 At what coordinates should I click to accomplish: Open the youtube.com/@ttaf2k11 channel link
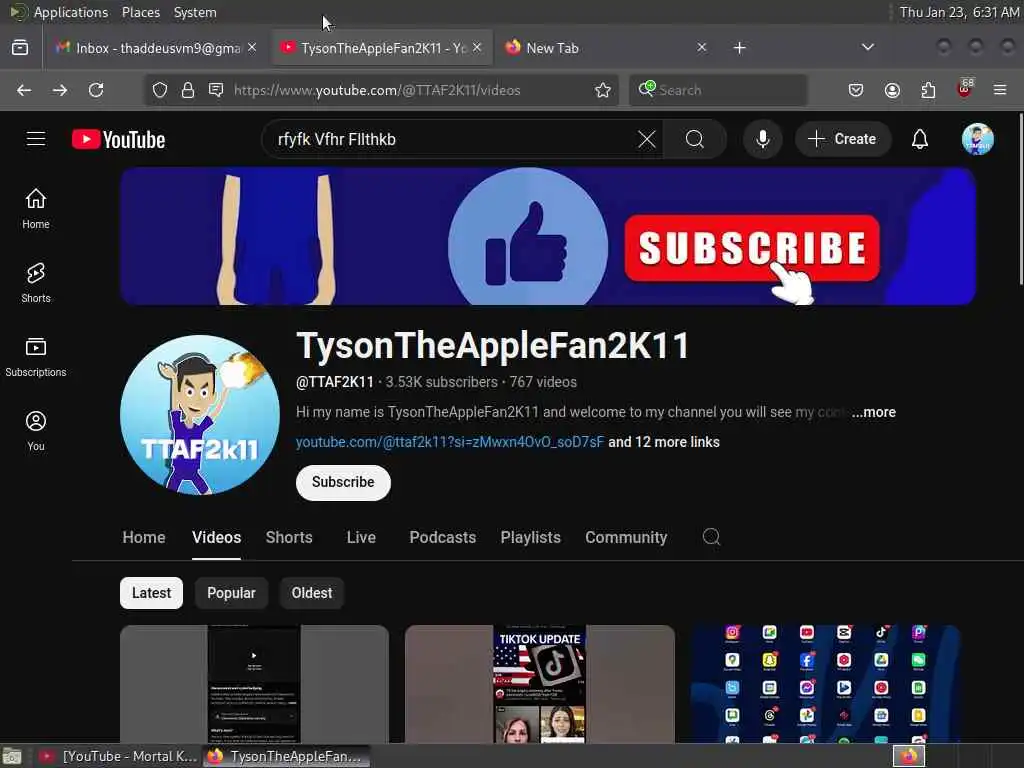point(450,442)
